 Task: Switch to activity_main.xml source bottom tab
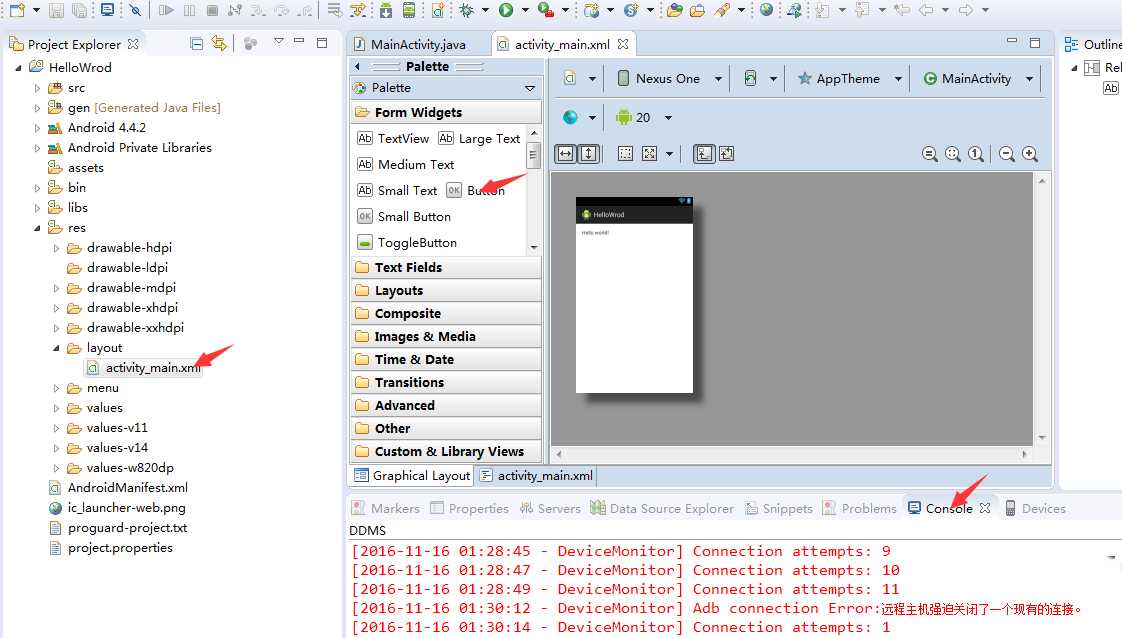[537, 476]
